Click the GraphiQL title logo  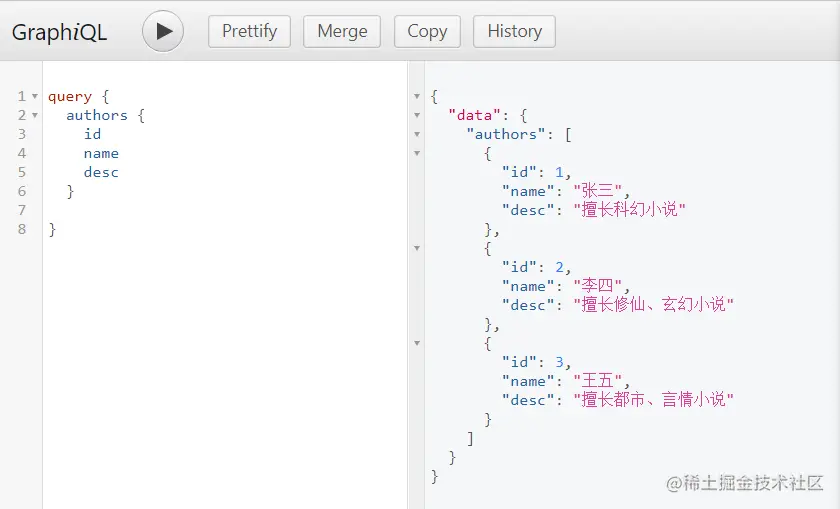59,32
